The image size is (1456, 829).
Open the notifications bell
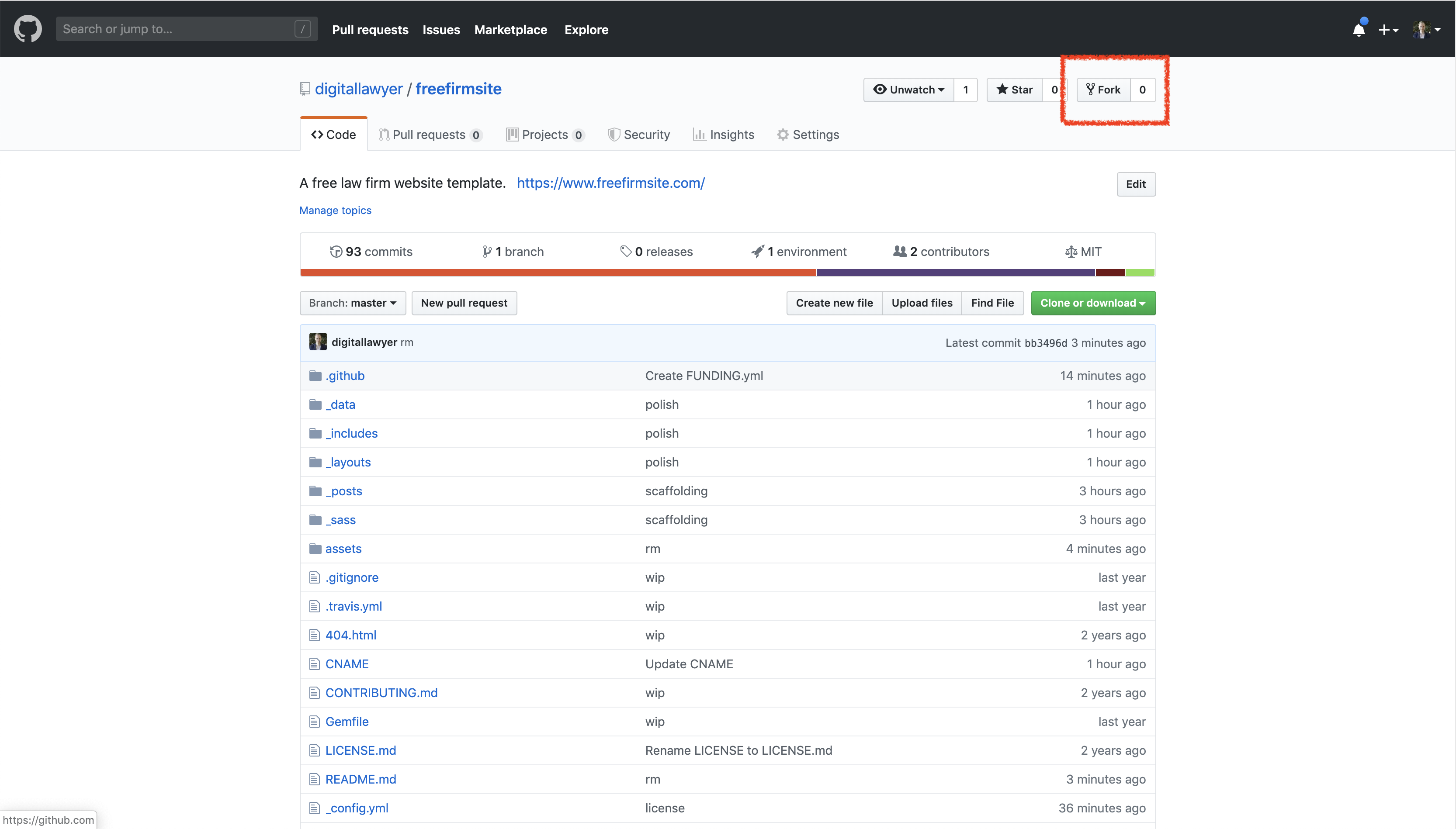point(1358,30)
